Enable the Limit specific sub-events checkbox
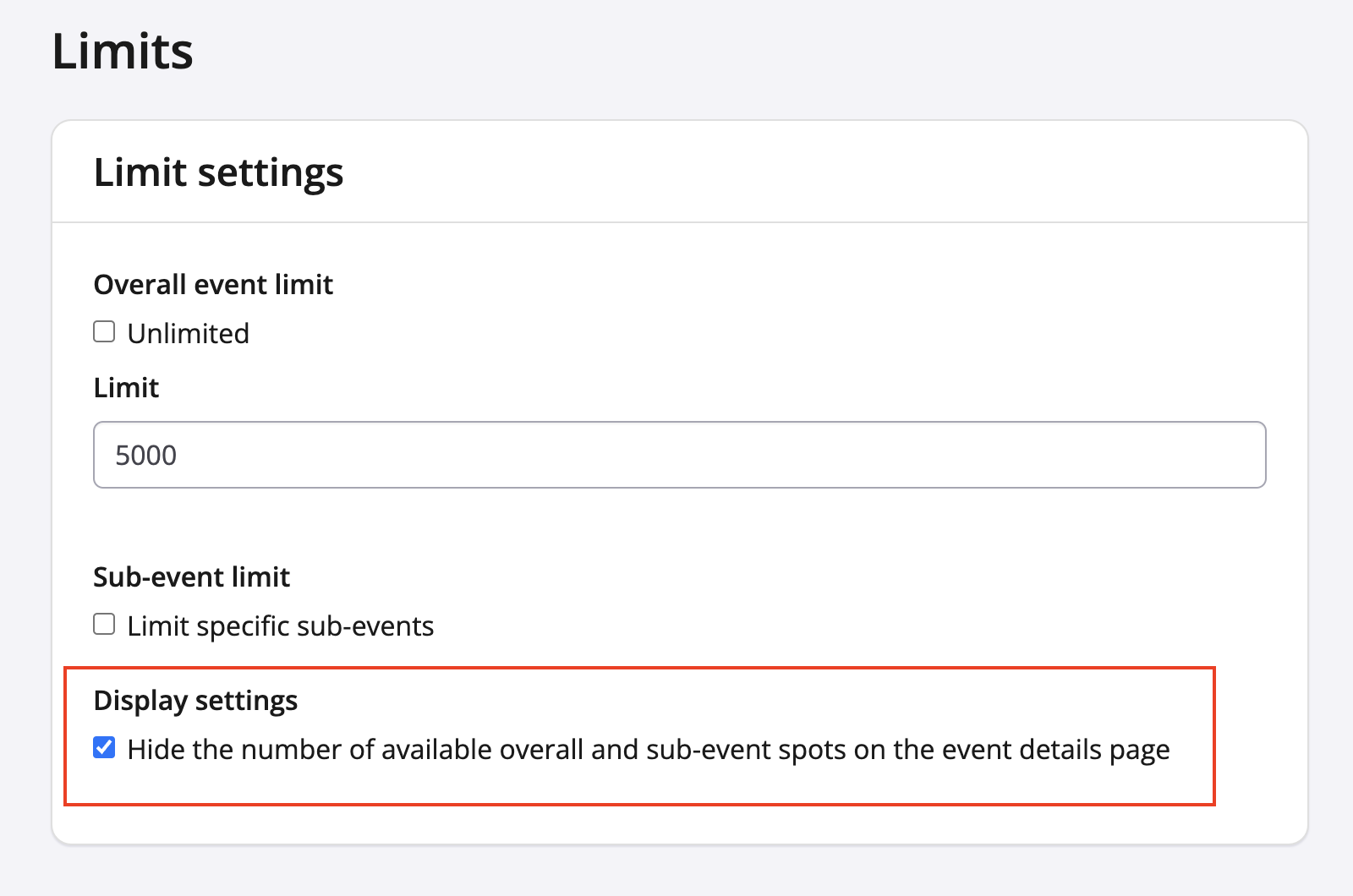Image resolution: width=1353 pixels, height=896 pixels. point(104,625)
